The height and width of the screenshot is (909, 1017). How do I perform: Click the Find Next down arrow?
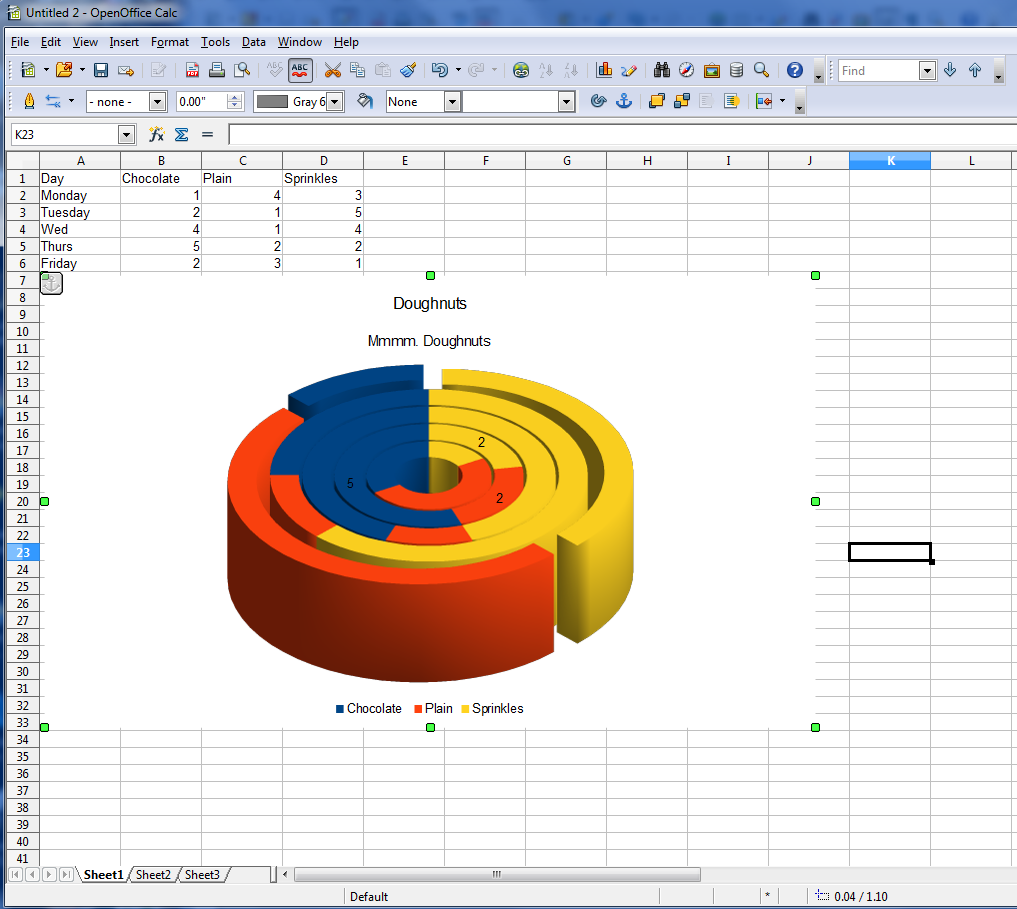pyautogui.click(x=950, y=70)
